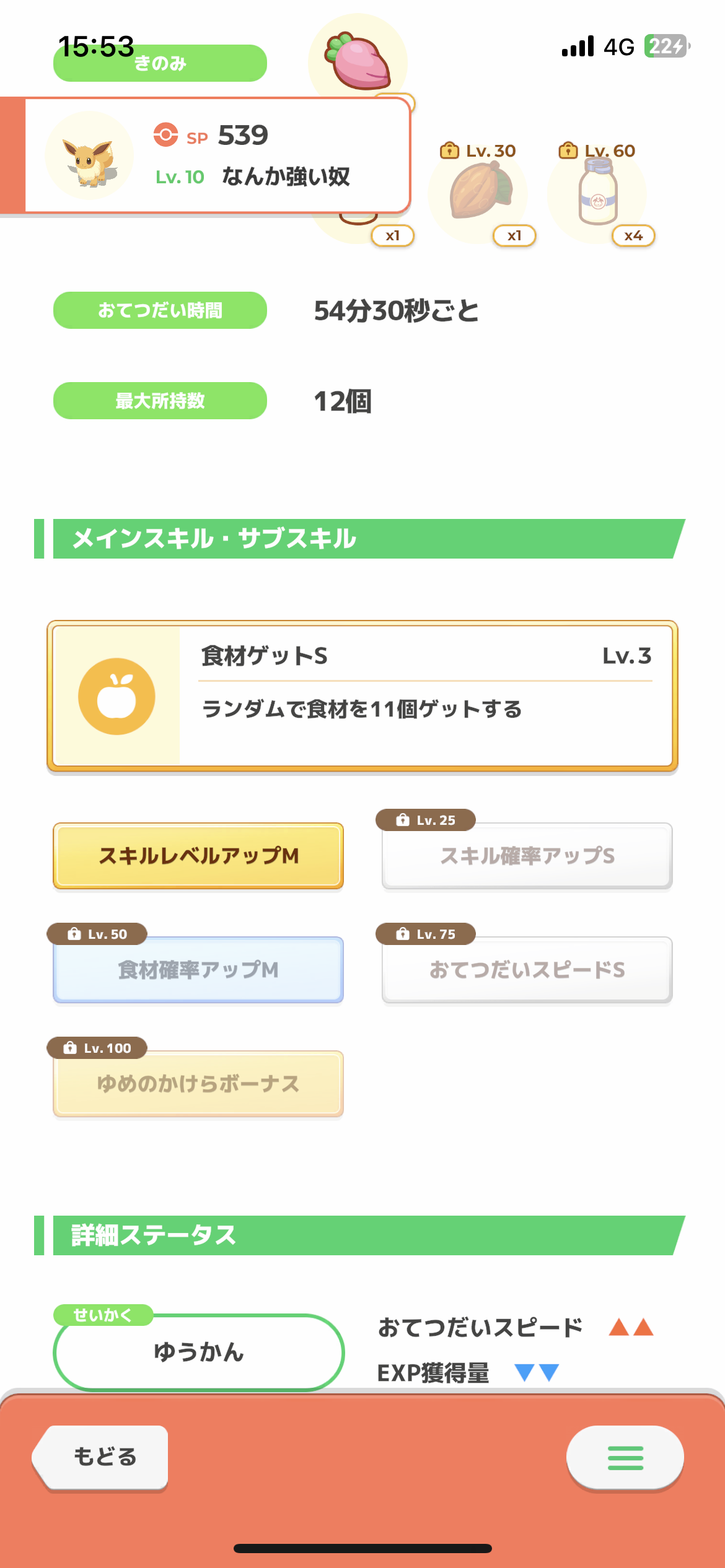Tap the ゆうかん nature box

pos(198,1352)
